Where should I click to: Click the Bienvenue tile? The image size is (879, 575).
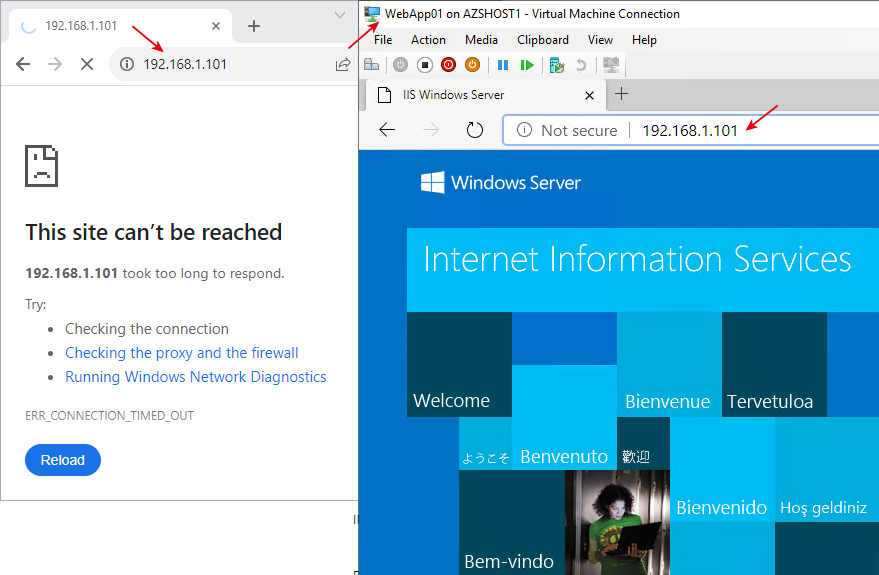[669, 364]
